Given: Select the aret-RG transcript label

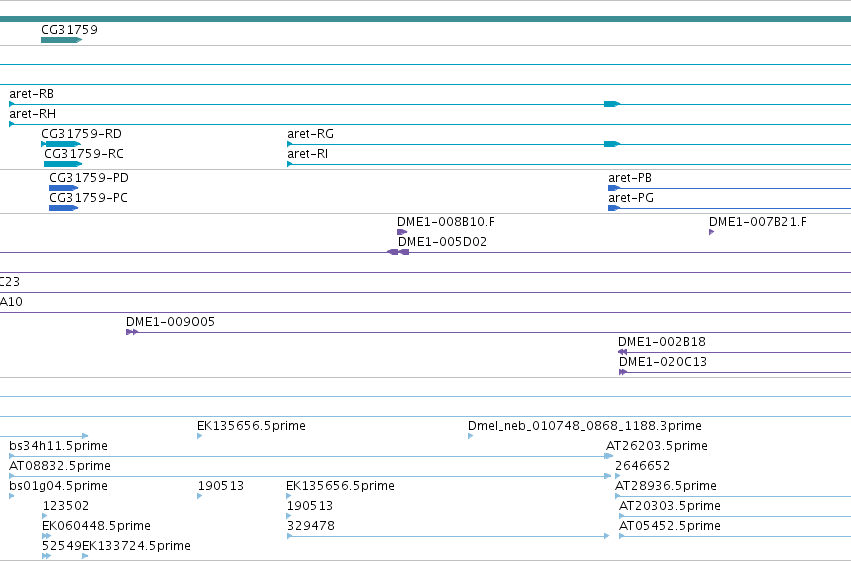Looking at the screenshot, I should point(310,134).
